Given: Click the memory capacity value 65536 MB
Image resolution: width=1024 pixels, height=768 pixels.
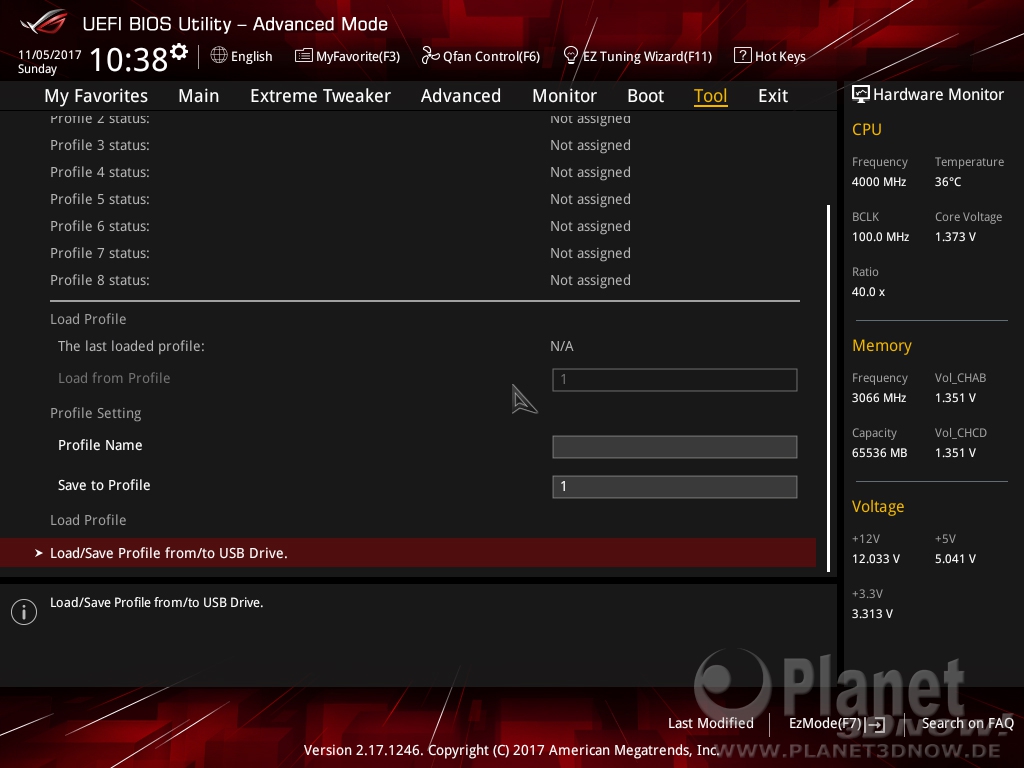Looking at the screenshot, I should (x=880, y=453).
